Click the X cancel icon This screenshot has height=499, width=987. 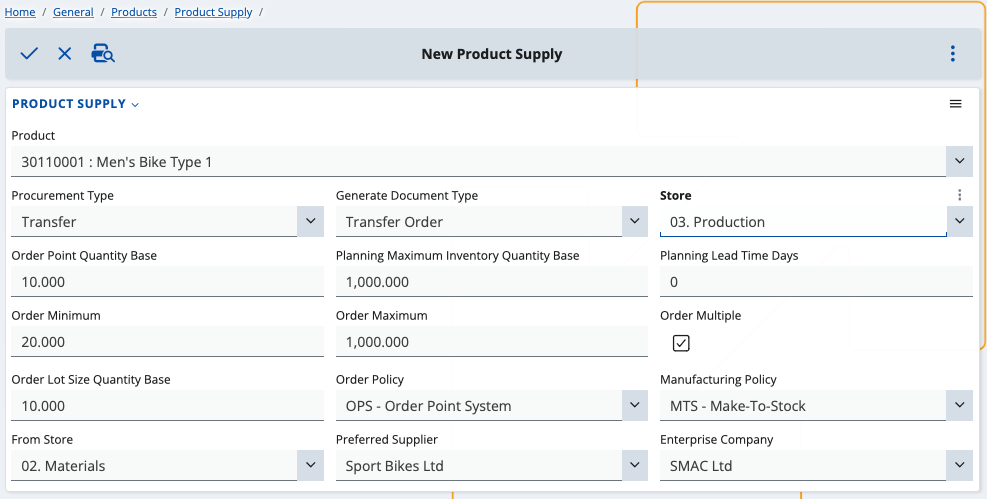65,54
